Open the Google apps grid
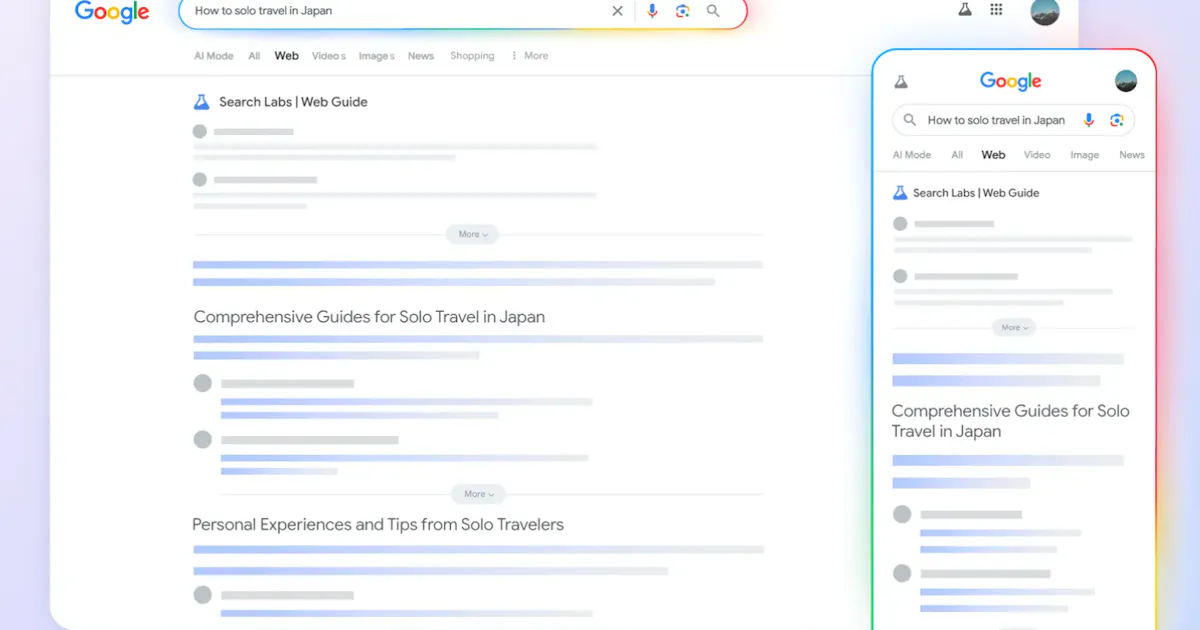The width and height of the screenshot is (1200, 630). [x=996, y=9]
